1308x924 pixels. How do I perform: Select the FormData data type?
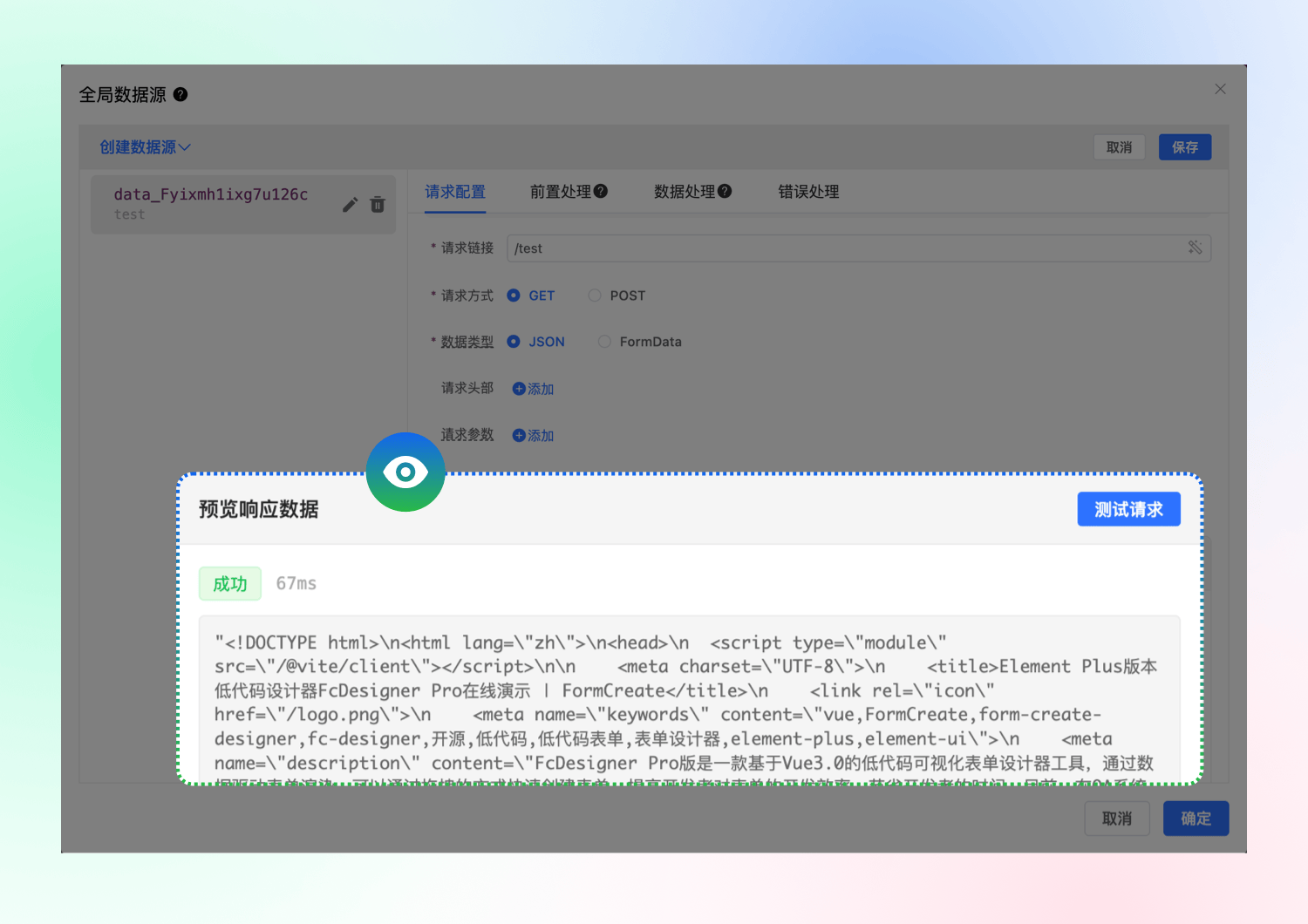pos(604,342)
